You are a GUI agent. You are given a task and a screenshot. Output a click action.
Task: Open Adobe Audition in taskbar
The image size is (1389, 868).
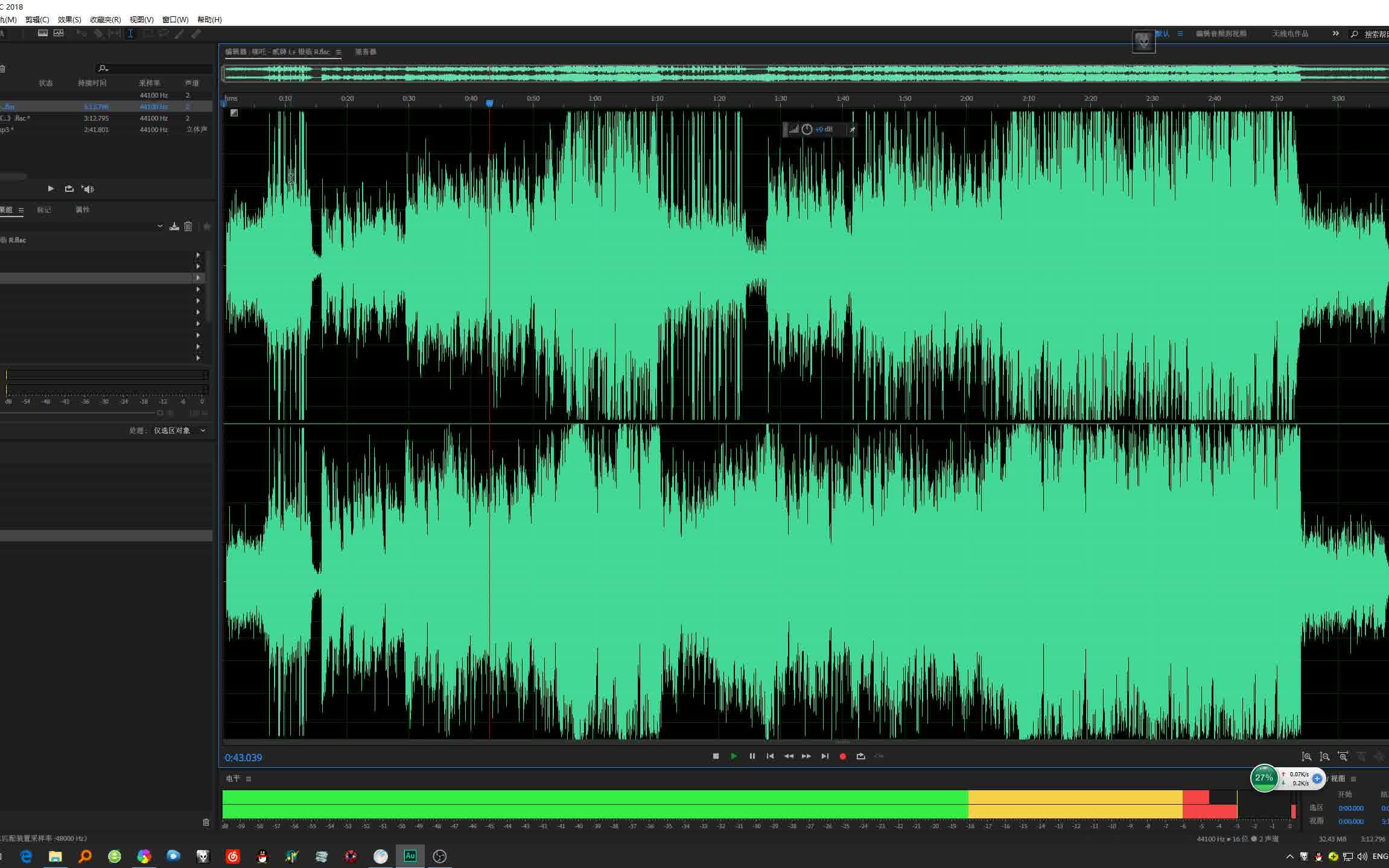click(410, 856)
